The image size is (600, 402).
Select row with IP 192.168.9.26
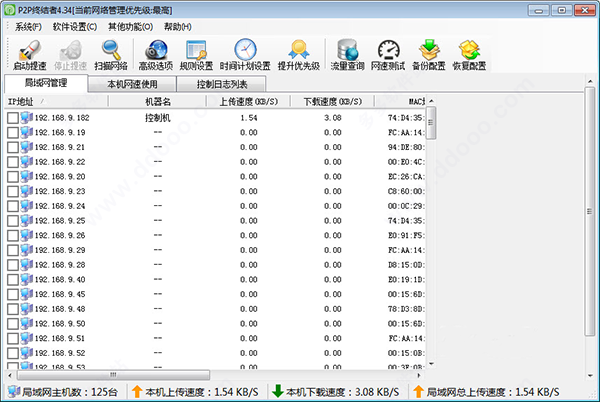tap(215, 235)
